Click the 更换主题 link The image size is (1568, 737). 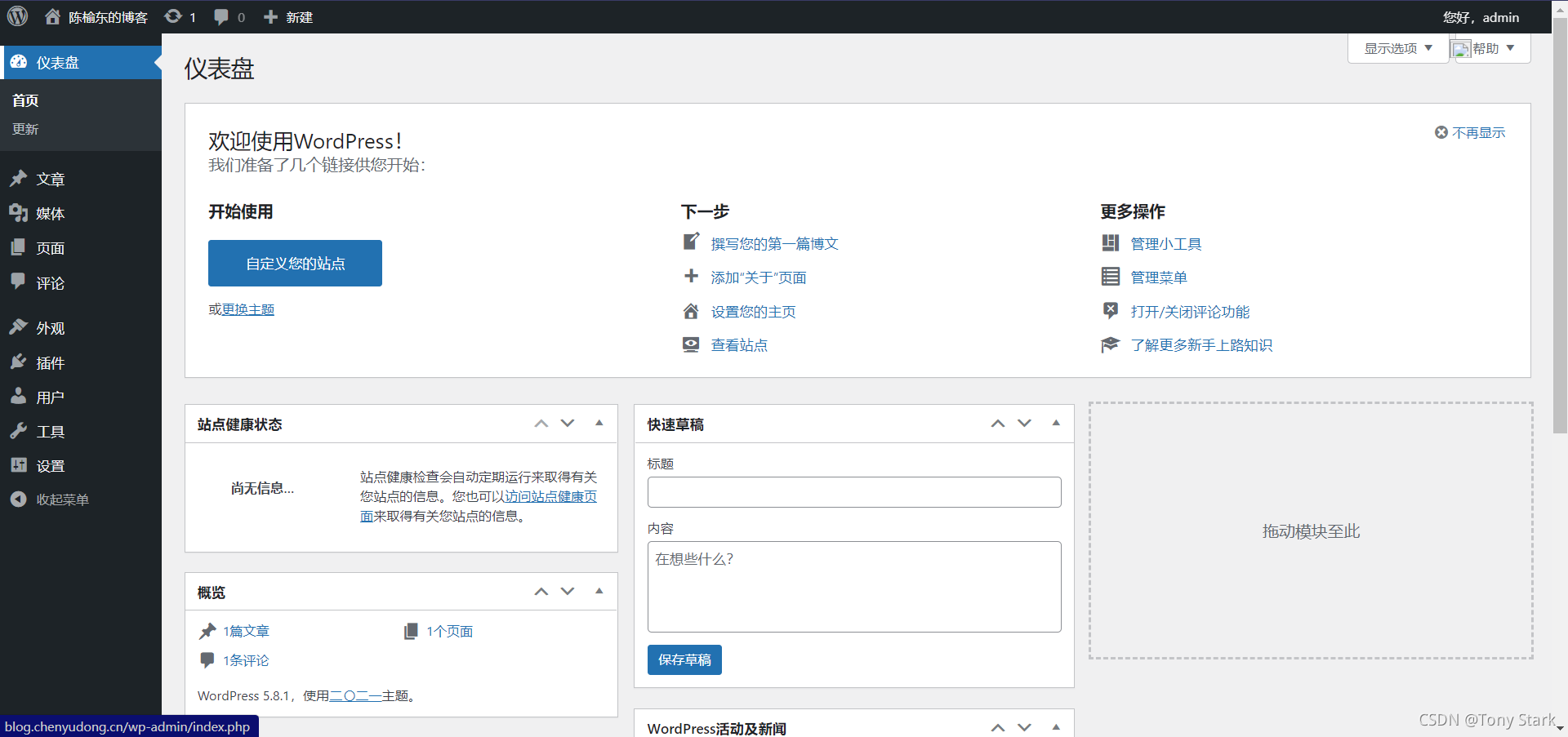(248, 309)
